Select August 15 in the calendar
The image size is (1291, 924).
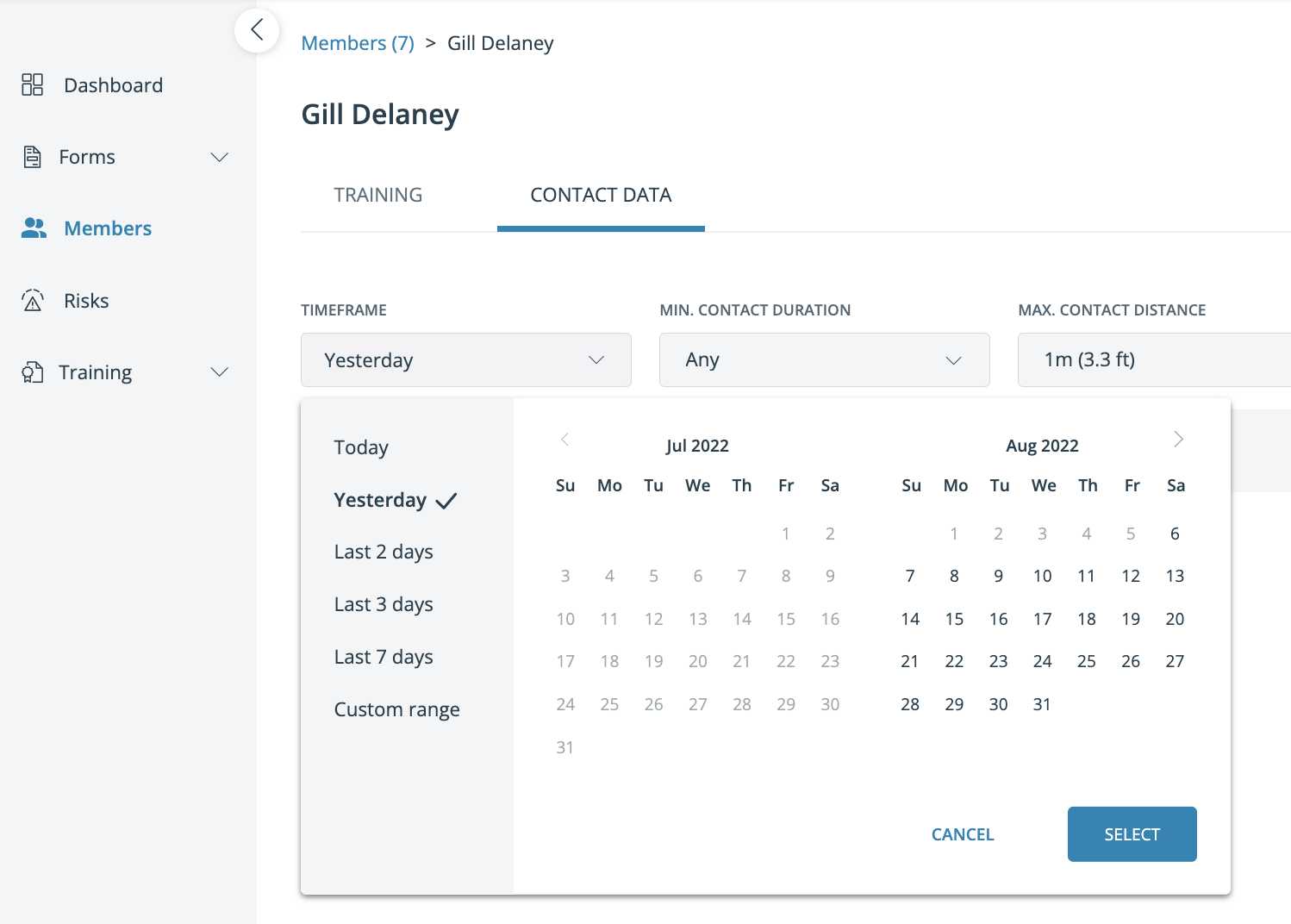point(954,619)
